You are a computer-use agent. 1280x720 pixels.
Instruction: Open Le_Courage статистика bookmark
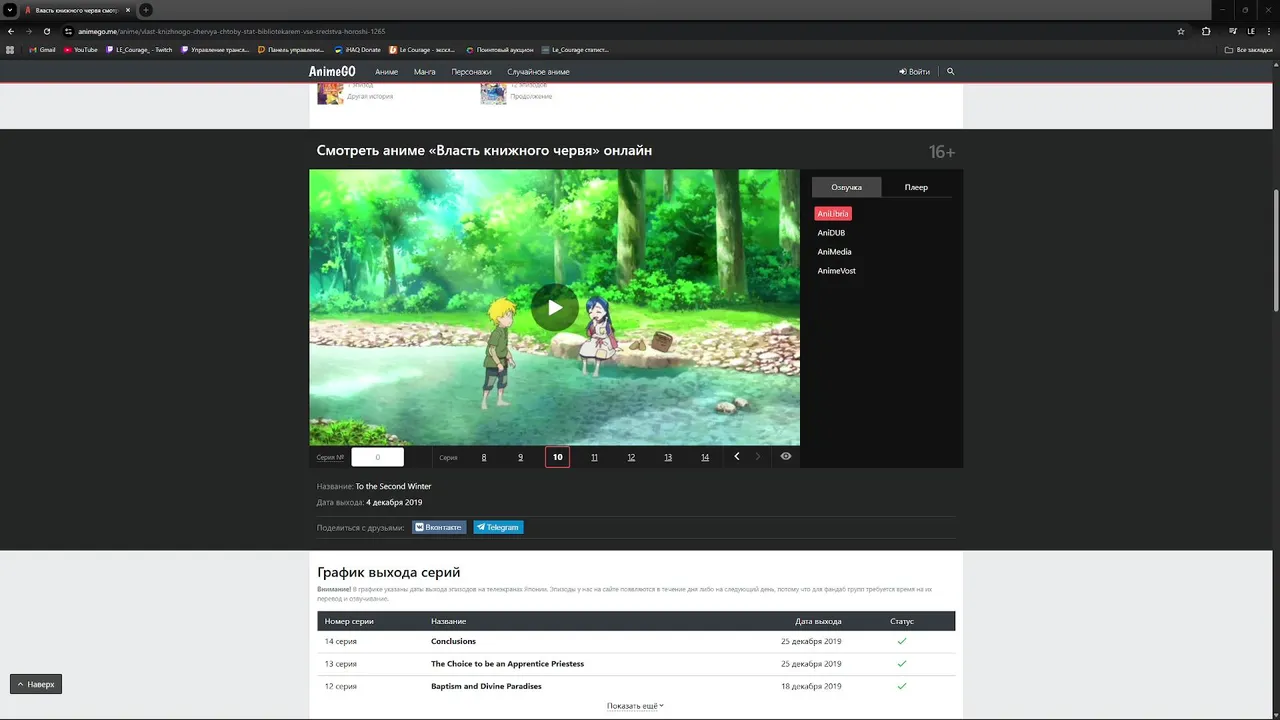click(x=575, y=49)
